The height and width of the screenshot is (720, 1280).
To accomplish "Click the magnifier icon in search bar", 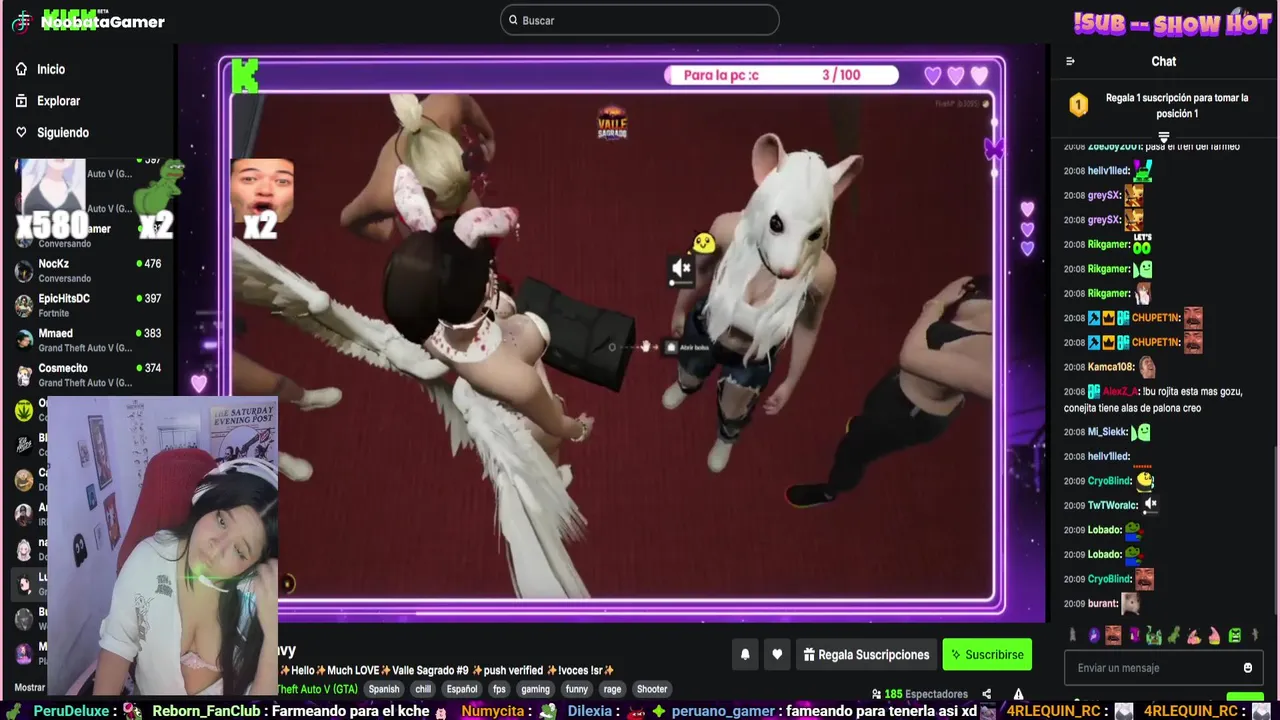I will tap(513, 20).
